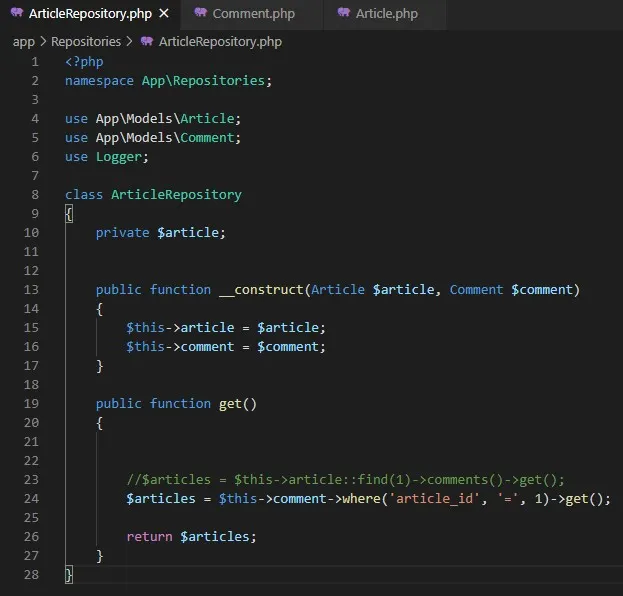Viewport: 623px width, 596px height.
Task: Click the chevron after 'app' in breadcrumb
Action: (43, 41)
